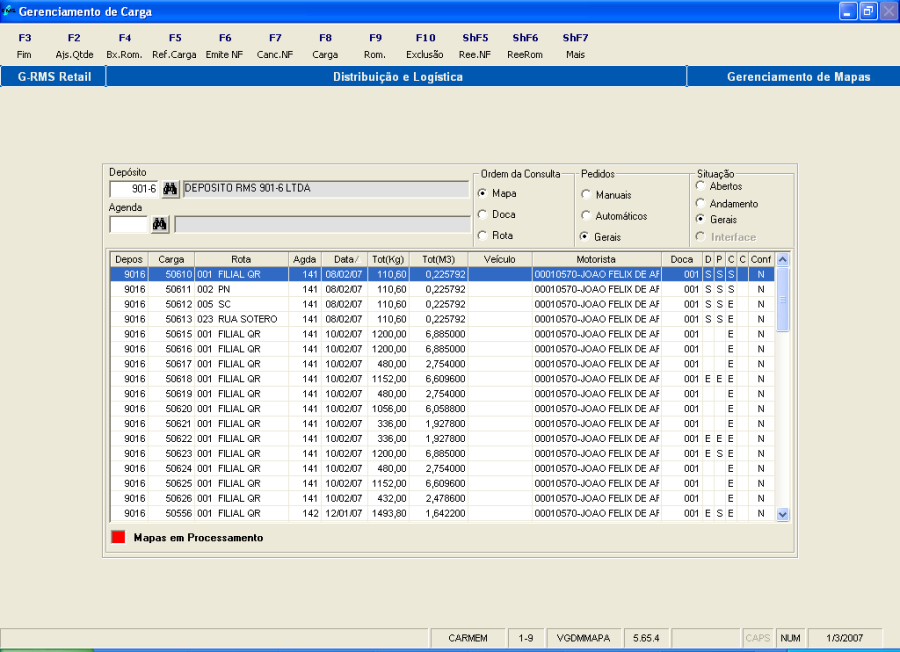Select the Doca query order radio
Viewport: 900px width, 652px height.
tap(482, 214)
